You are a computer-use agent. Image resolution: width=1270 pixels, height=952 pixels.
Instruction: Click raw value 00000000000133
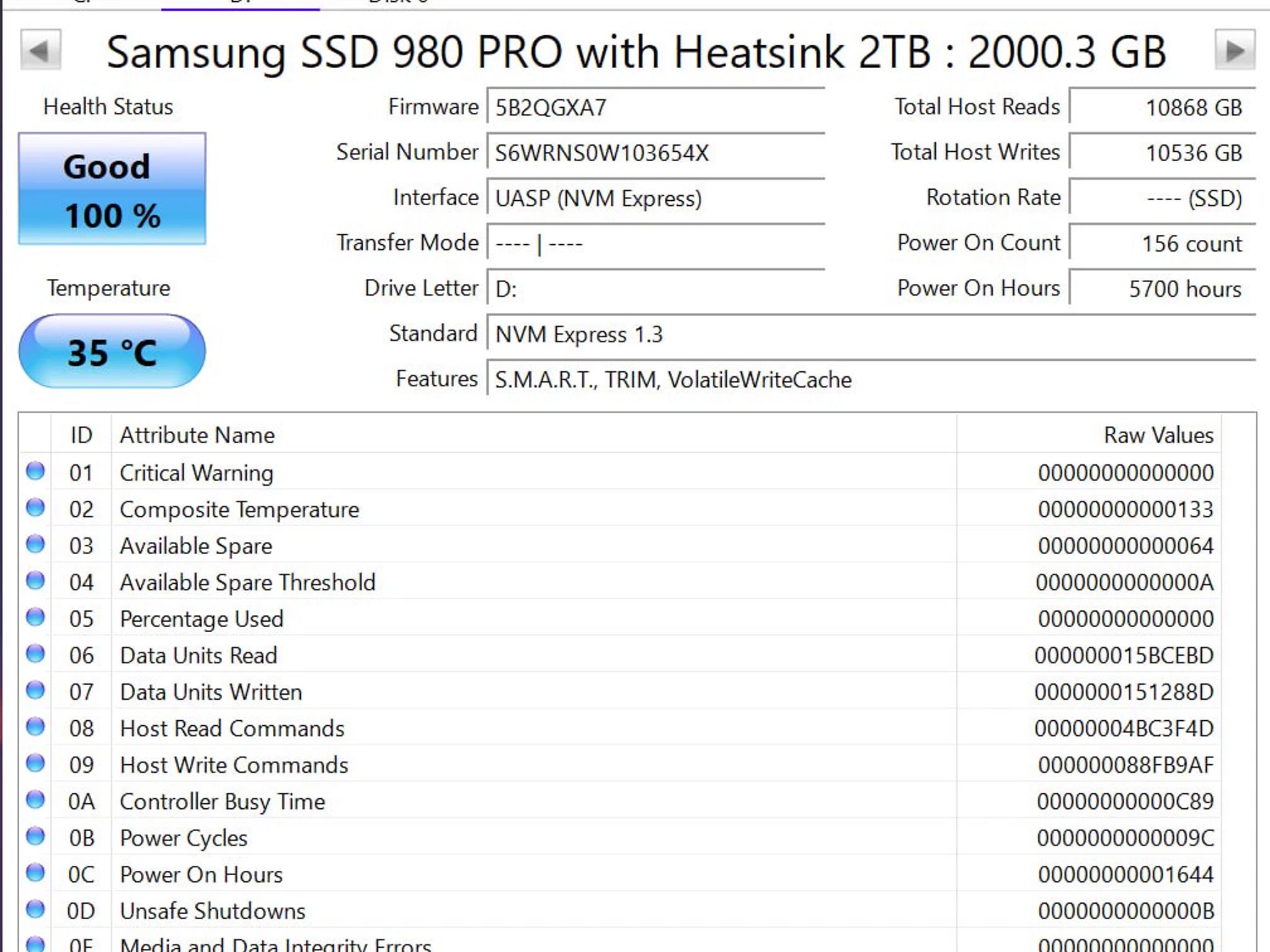point(1126,509)
